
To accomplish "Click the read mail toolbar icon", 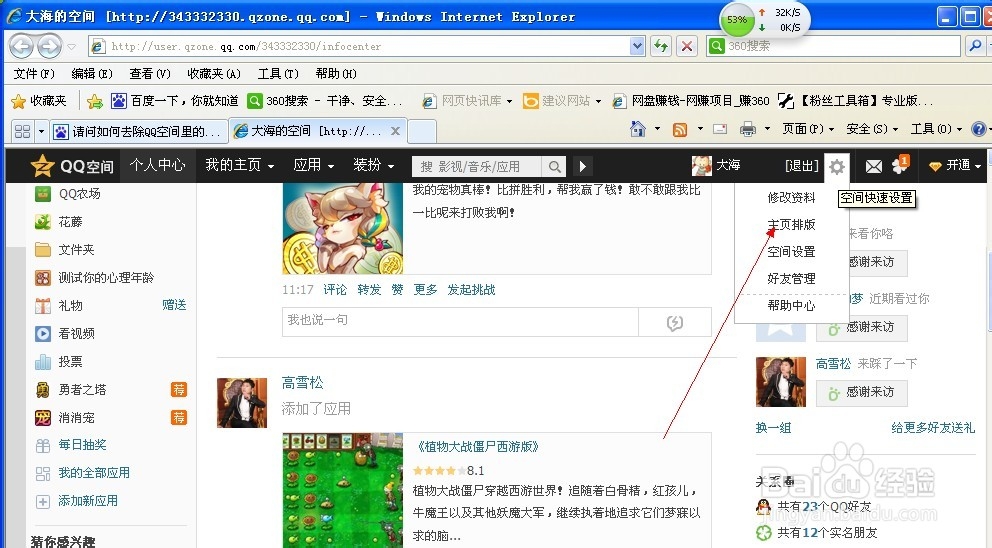I will (x=720, y=129).
